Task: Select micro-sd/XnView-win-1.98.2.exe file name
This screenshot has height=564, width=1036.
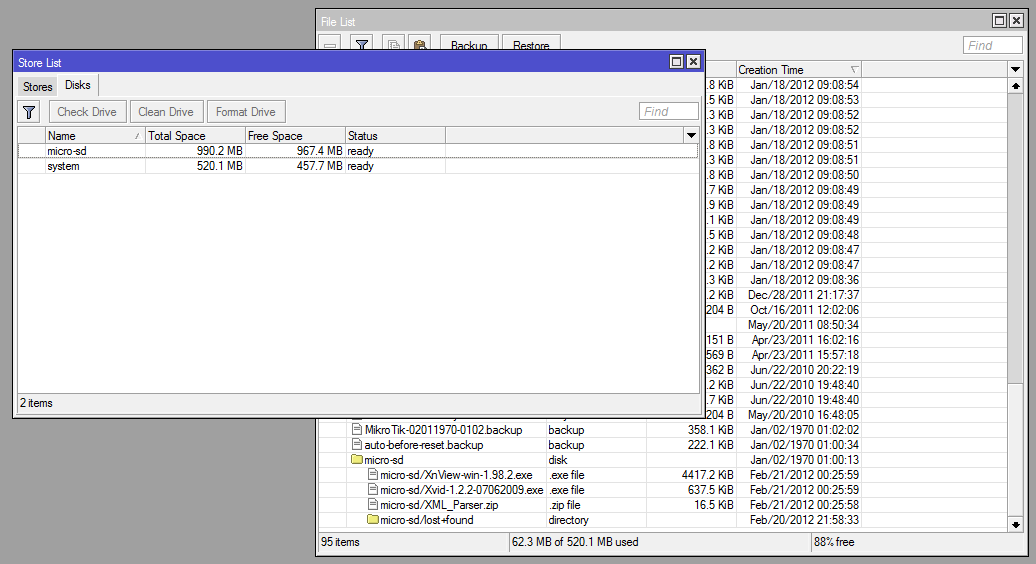Action: coord(456,475)
